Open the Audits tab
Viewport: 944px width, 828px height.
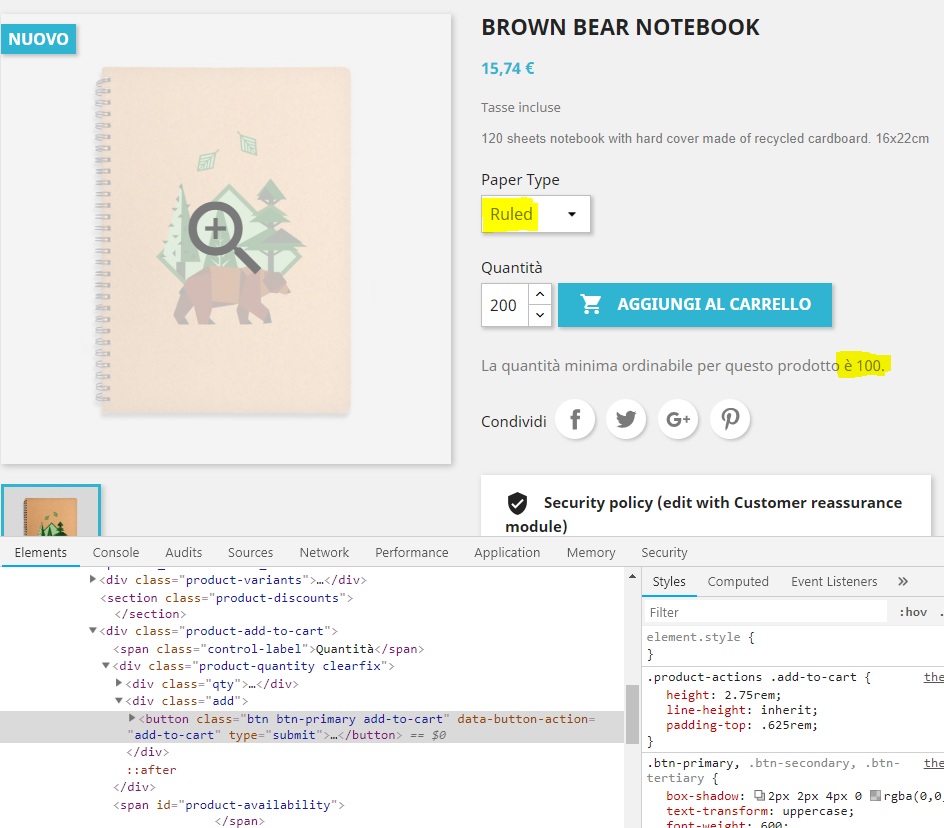click(184, 552)
